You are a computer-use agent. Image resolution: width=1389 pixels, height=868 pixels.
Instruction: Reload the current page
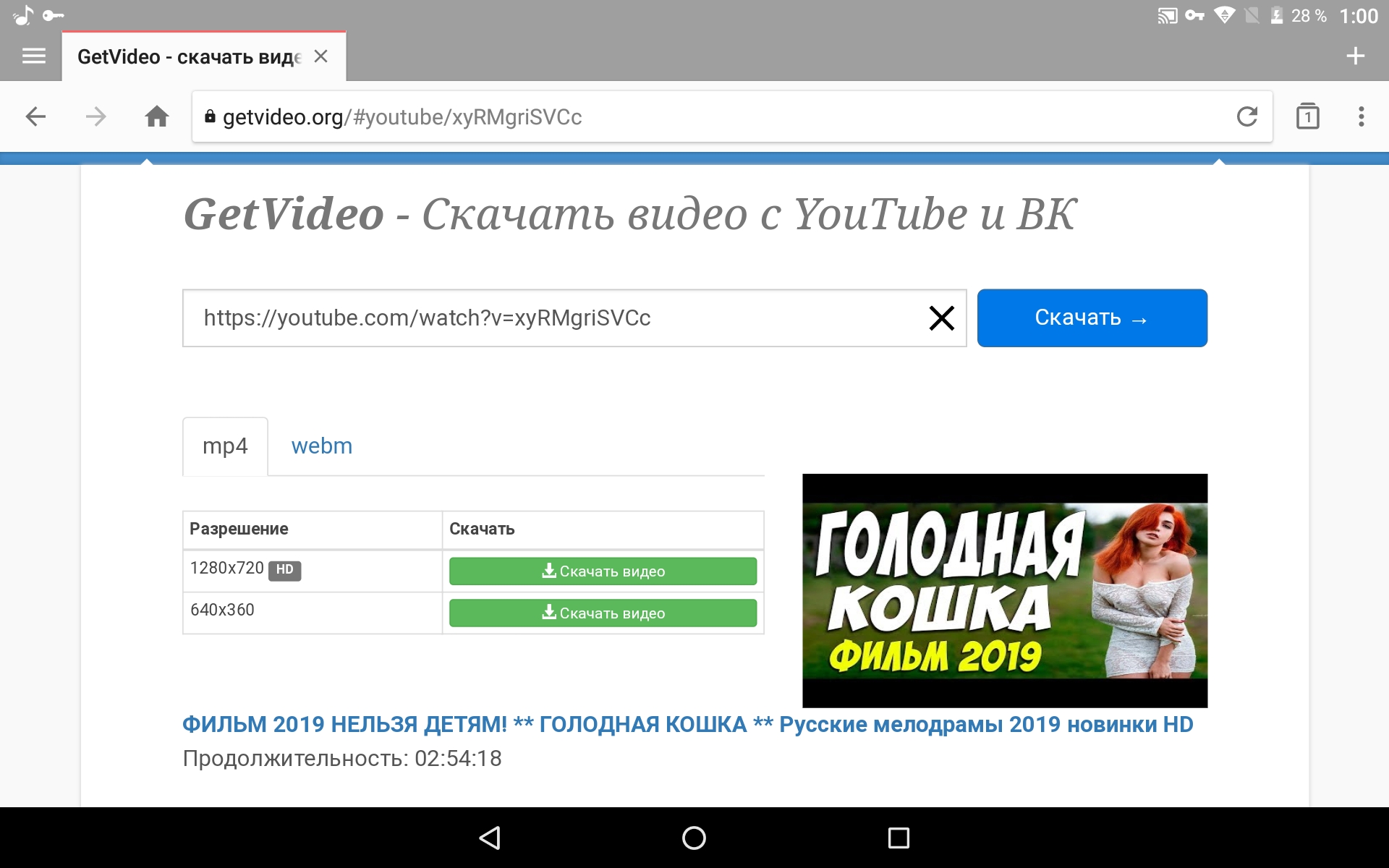click(x=1247, y=116)
